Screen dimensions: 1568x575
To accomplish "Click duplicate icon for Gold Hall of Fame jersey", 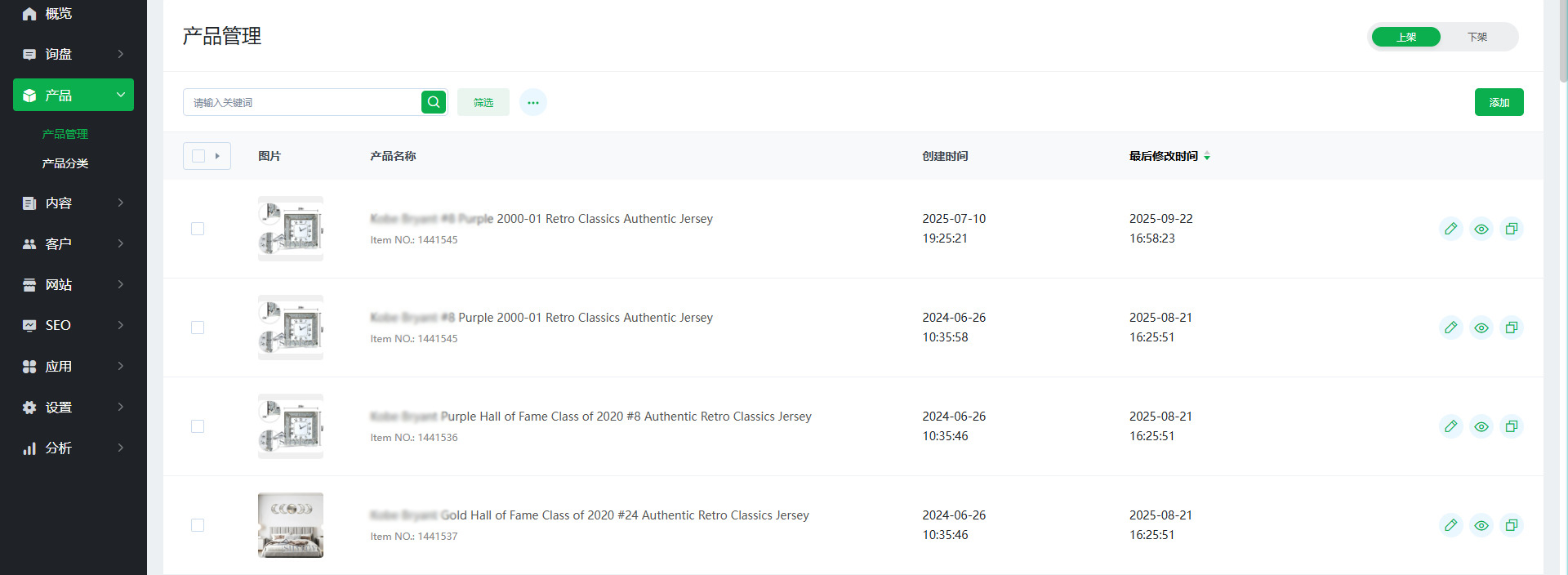I will pos(1511,525).
